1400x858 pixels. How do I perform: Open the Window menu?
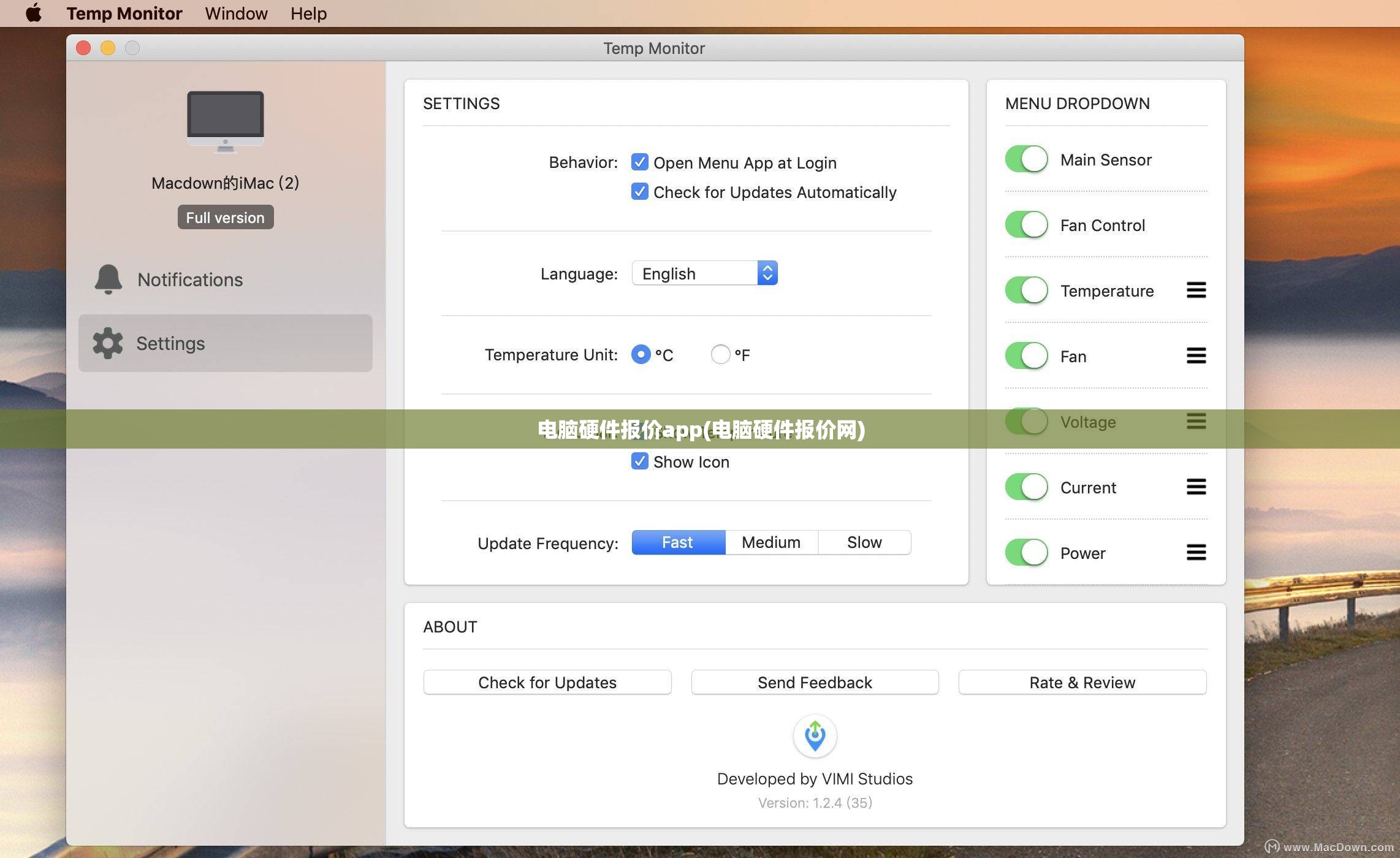236,13
